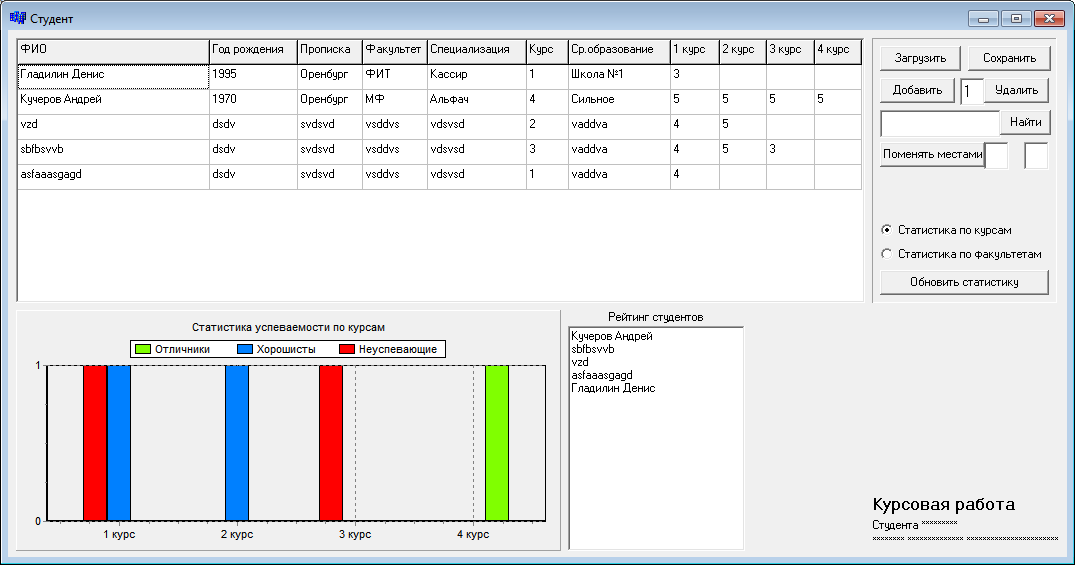This screenshot has height=565, width=1075.
Task: Click the Загрузить button
Action: coord(920,58)
